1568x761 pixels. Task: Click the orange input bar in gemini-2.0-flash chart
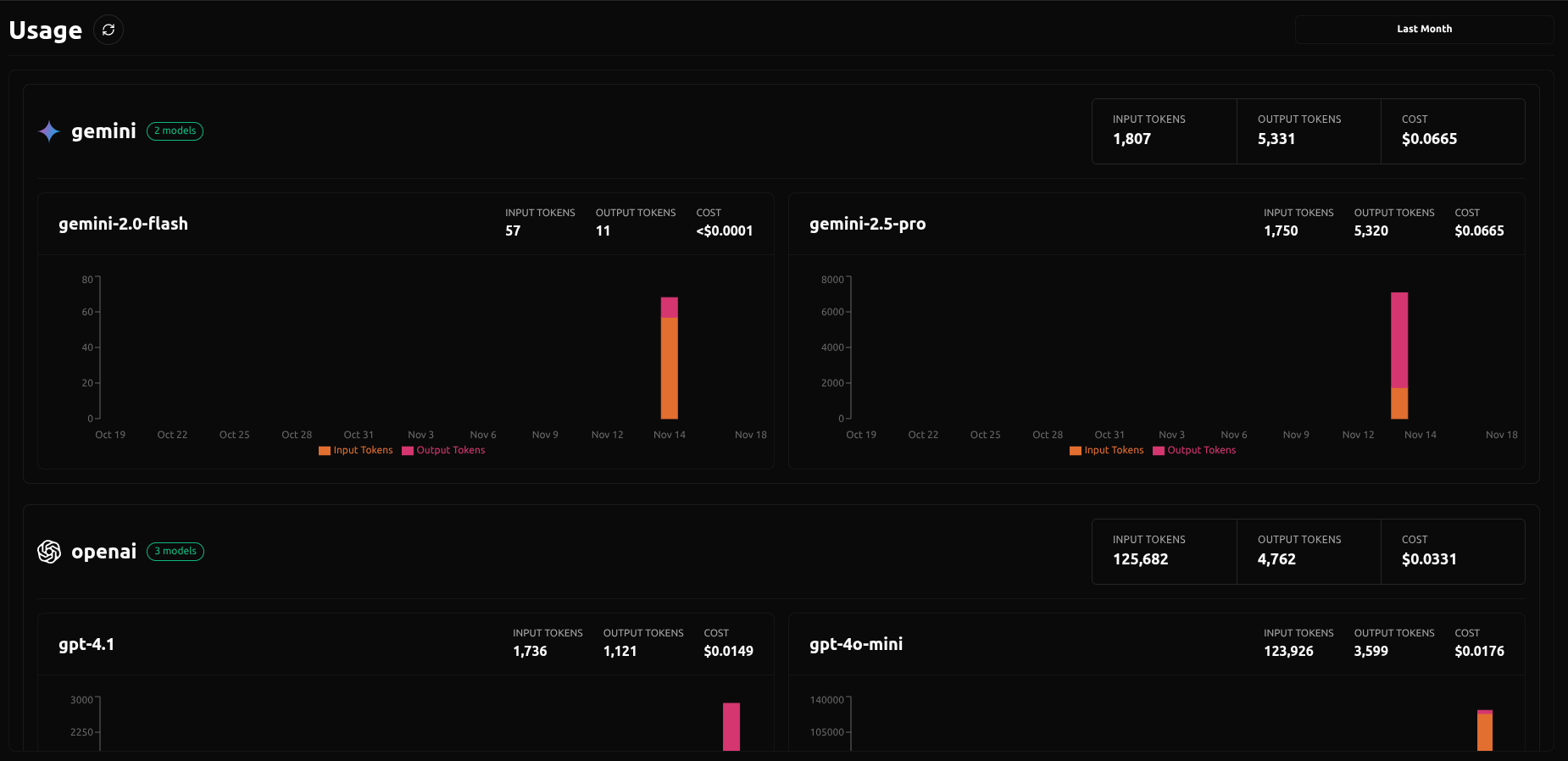[x=670, y=368]
